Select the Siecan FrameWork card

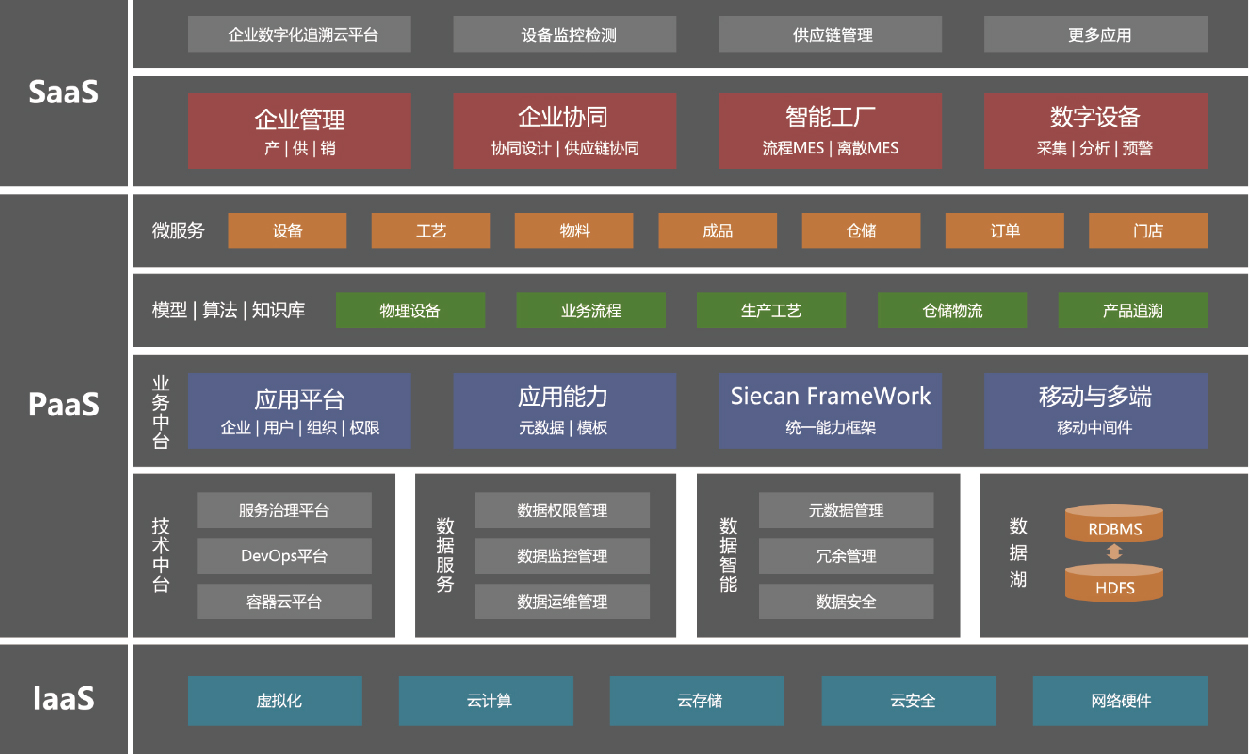point(830,411)
